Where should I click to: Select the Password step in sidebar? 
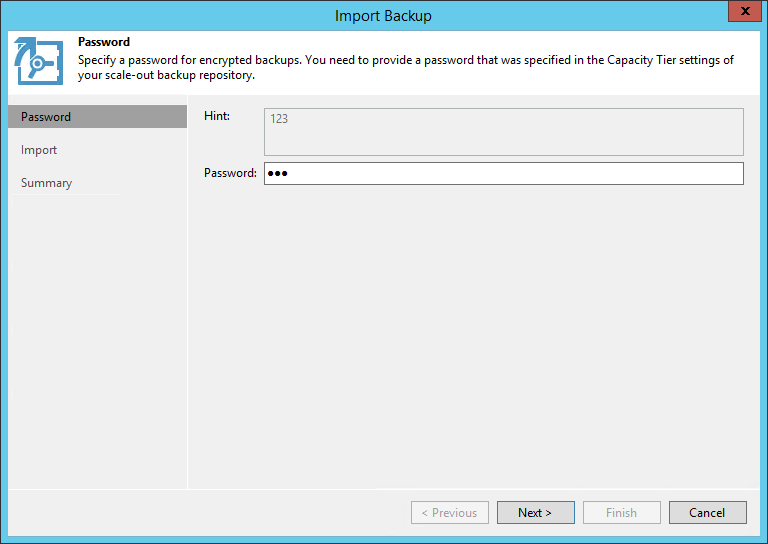46,117
